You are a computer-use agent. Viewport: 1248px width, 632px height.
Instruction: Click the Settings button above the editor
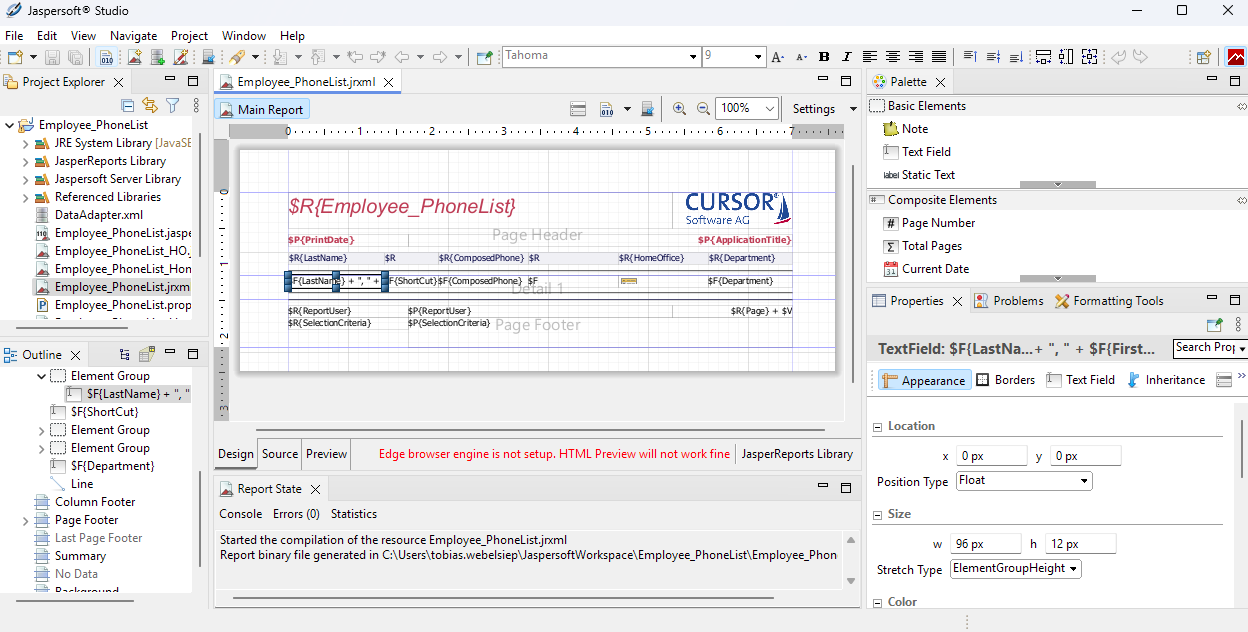click(x=814, y=109)
